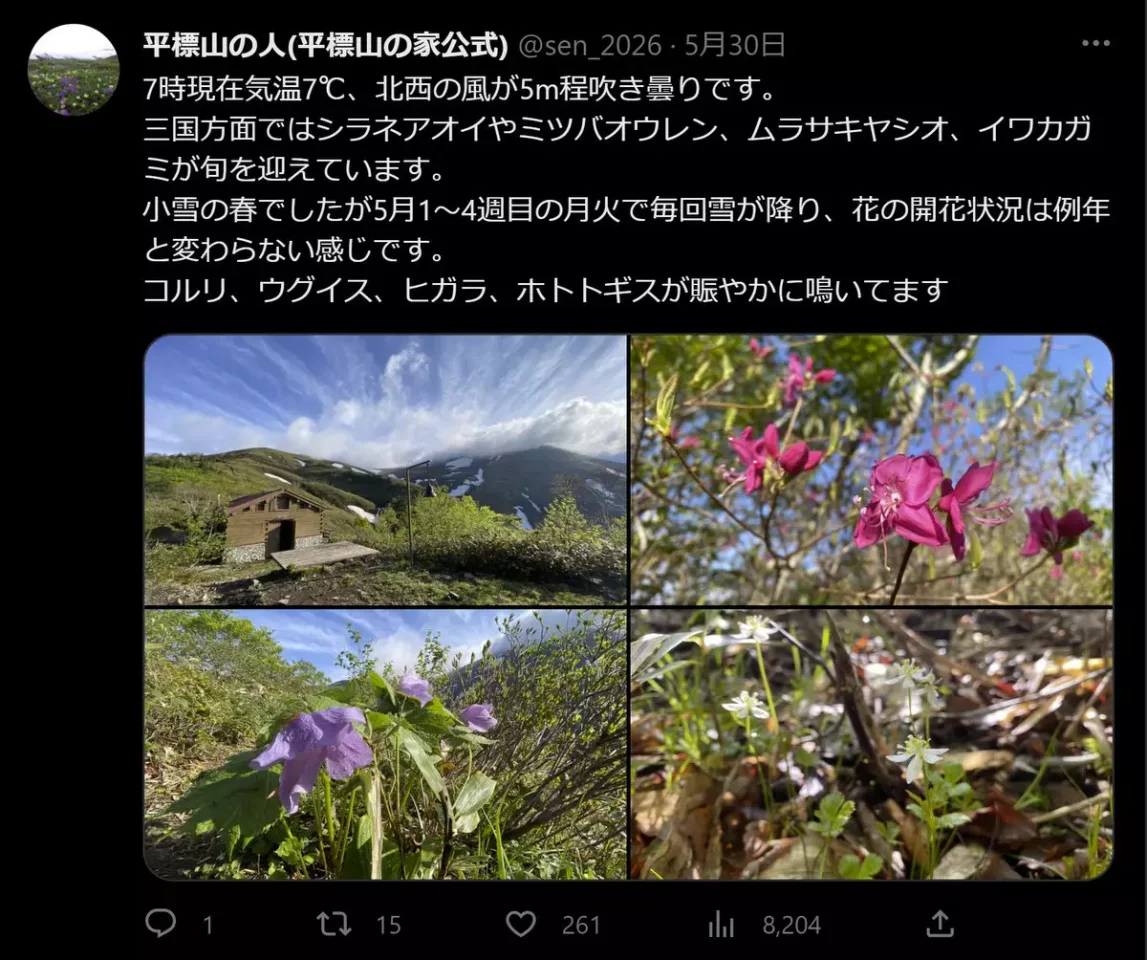Click the tweet text about 気温7℃
The width and height of the screenshot is (1147, 960).
pyautogui.click(x=460, y=89)
